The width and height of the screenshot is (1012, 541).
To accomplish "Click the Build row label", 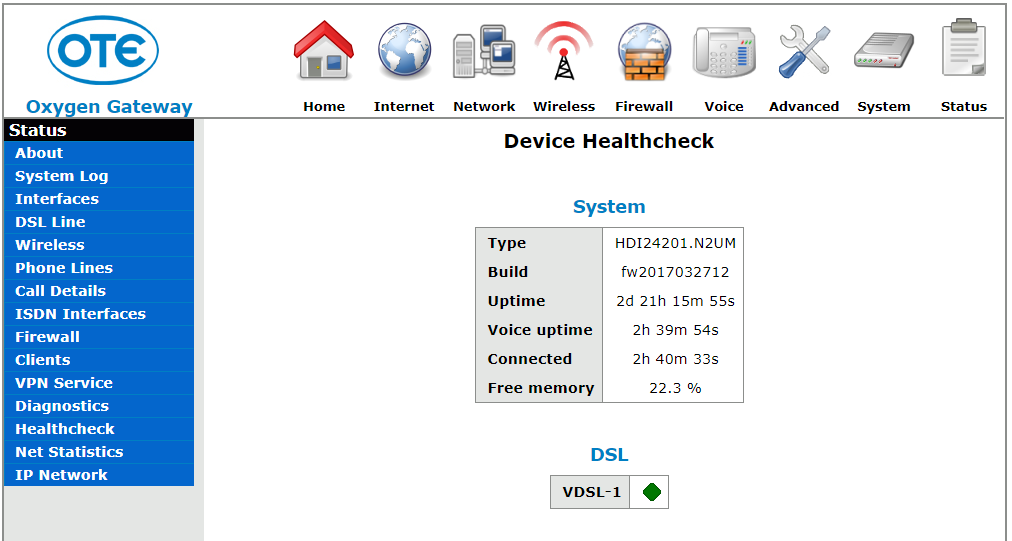I will coord(507,272).
